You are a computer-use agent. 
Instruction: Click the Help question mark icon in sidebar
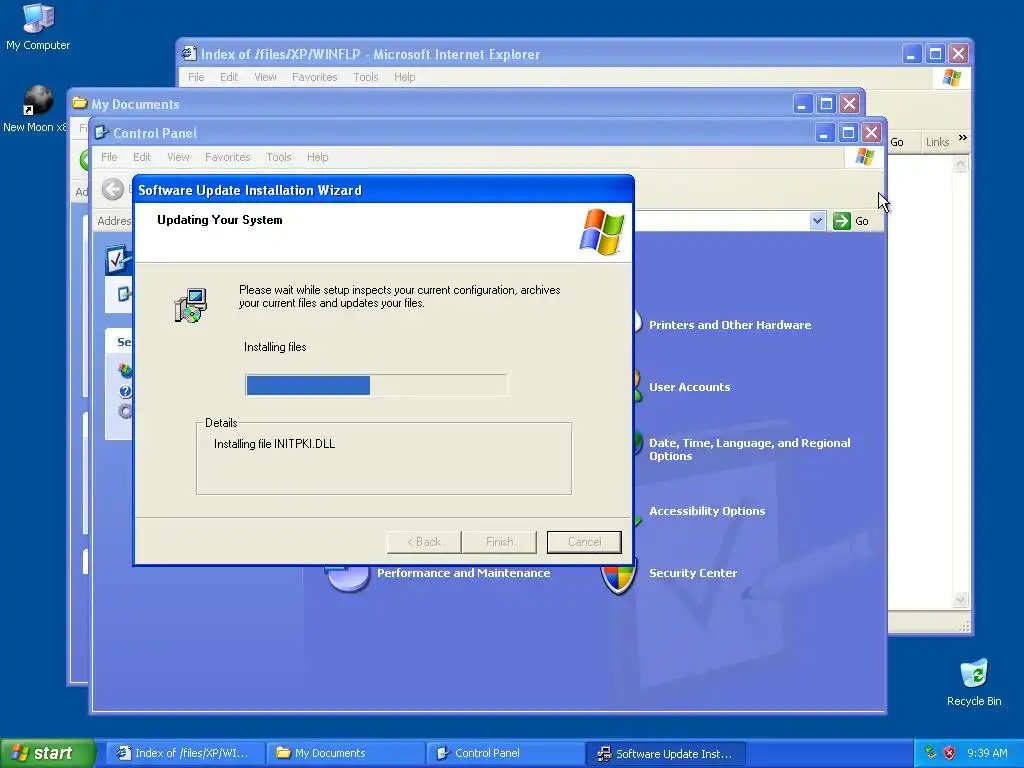(126, 391)
